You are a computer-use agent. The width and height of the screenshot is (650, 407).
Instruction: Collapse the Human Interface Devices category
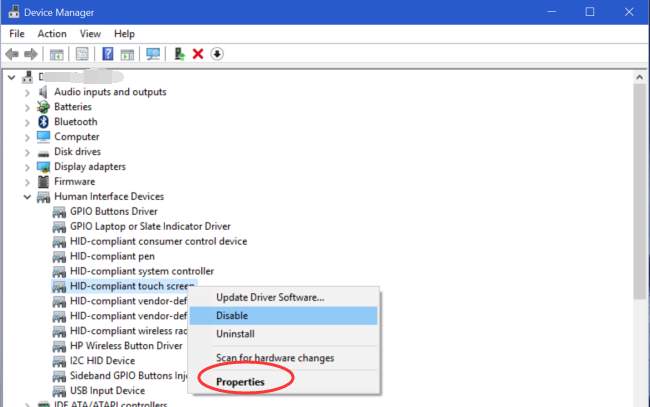click(x=27, y=197)
